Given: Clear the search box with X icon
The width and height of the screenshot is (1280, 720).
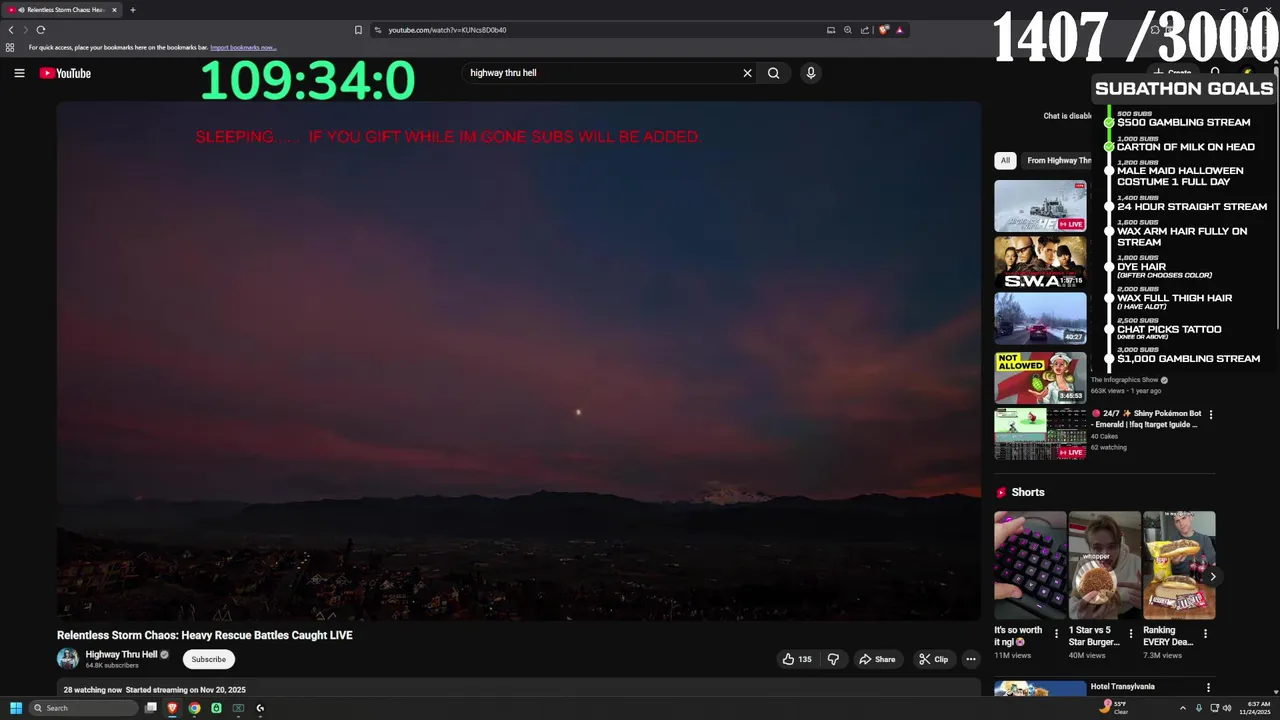Looking at the screenshot, I should click(747, 73).
